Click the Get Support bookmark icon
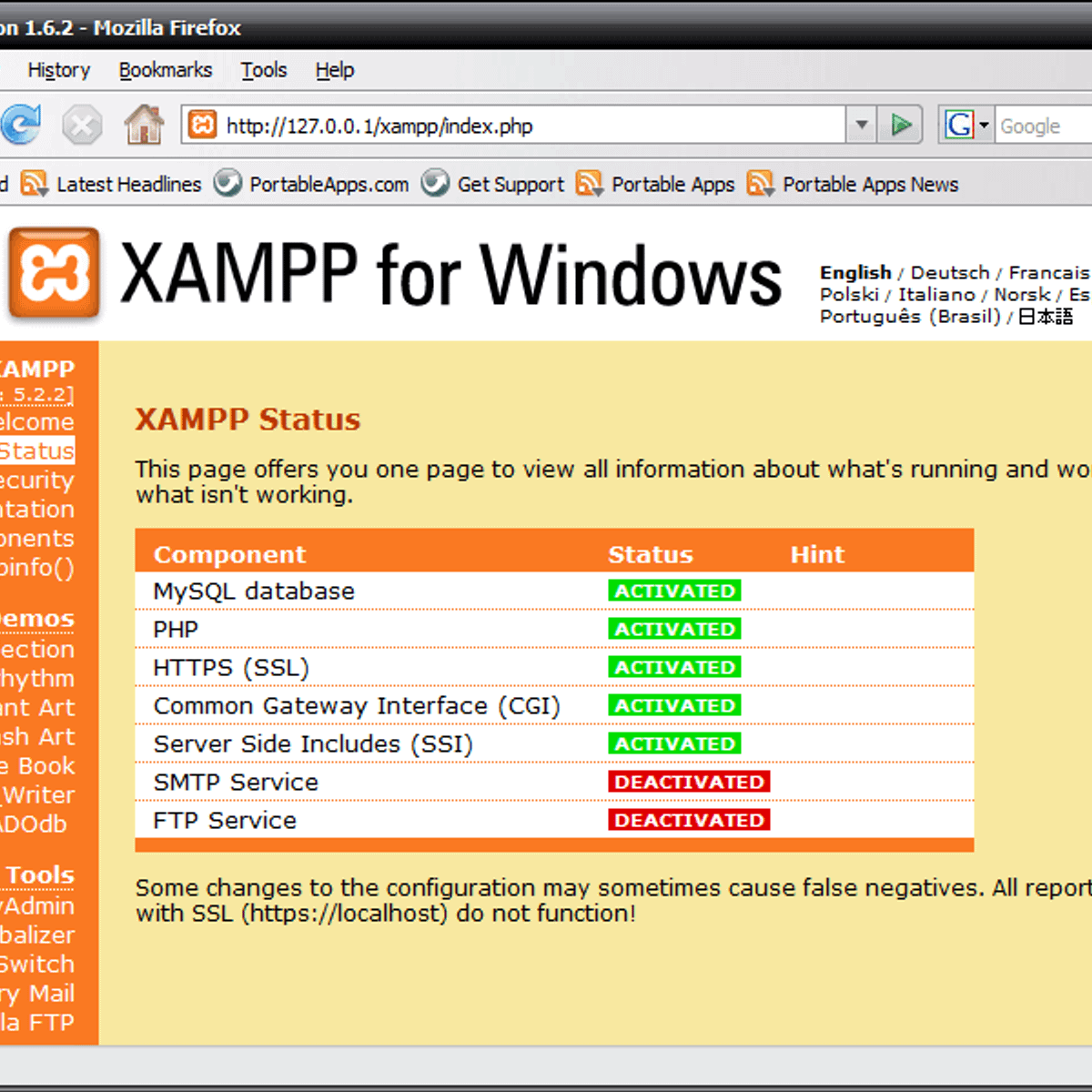 tap(435, 183)
